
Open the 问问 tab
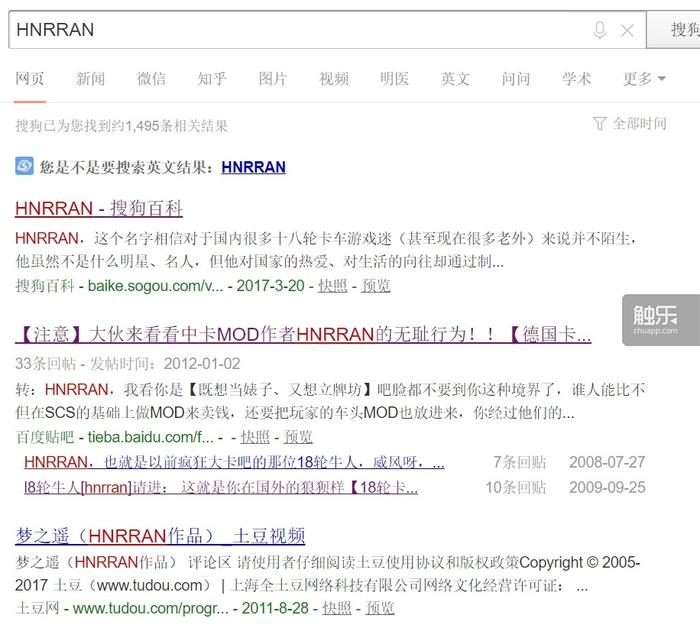tap(516, 79)
